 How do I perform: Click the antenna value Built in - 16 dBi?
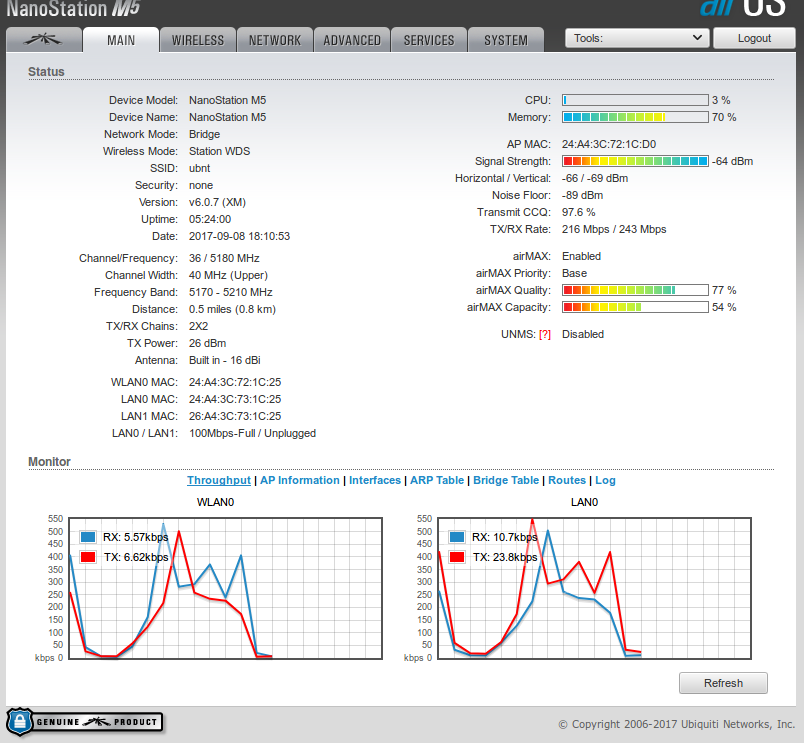point(225,360)
